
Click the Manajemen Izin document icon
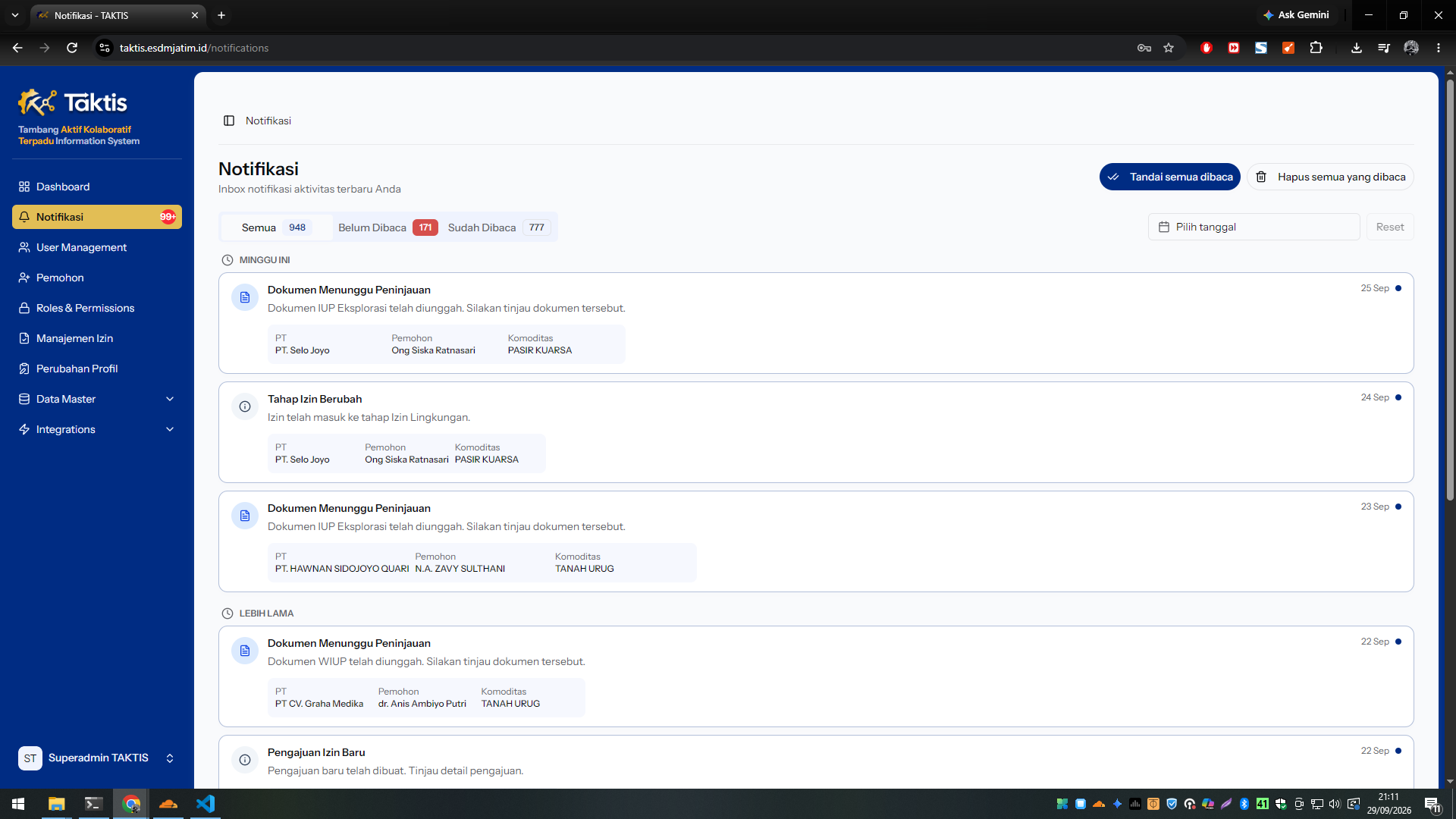click(x=24, y=338)
